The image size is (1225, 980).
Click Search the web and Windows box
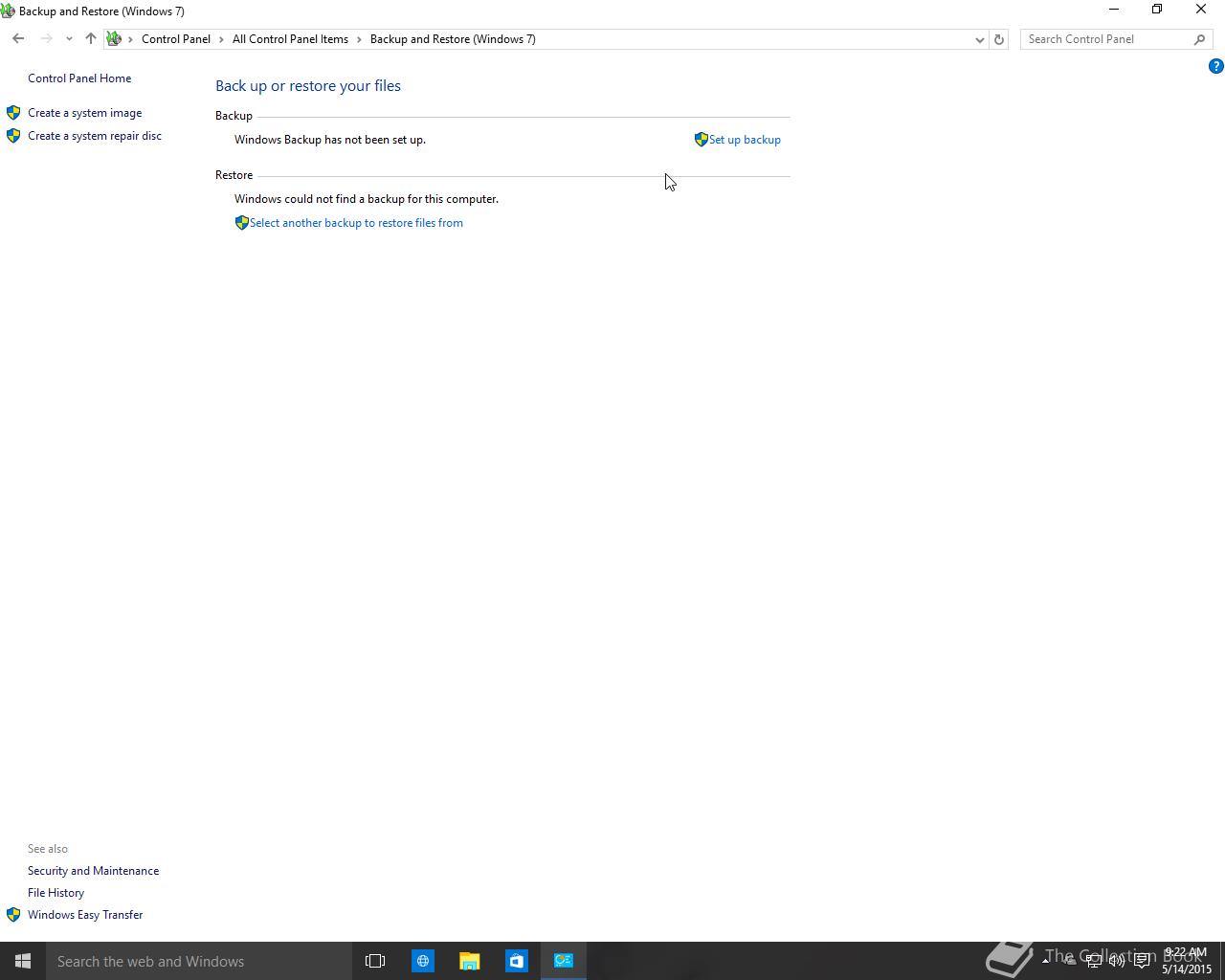click(199, 961)
